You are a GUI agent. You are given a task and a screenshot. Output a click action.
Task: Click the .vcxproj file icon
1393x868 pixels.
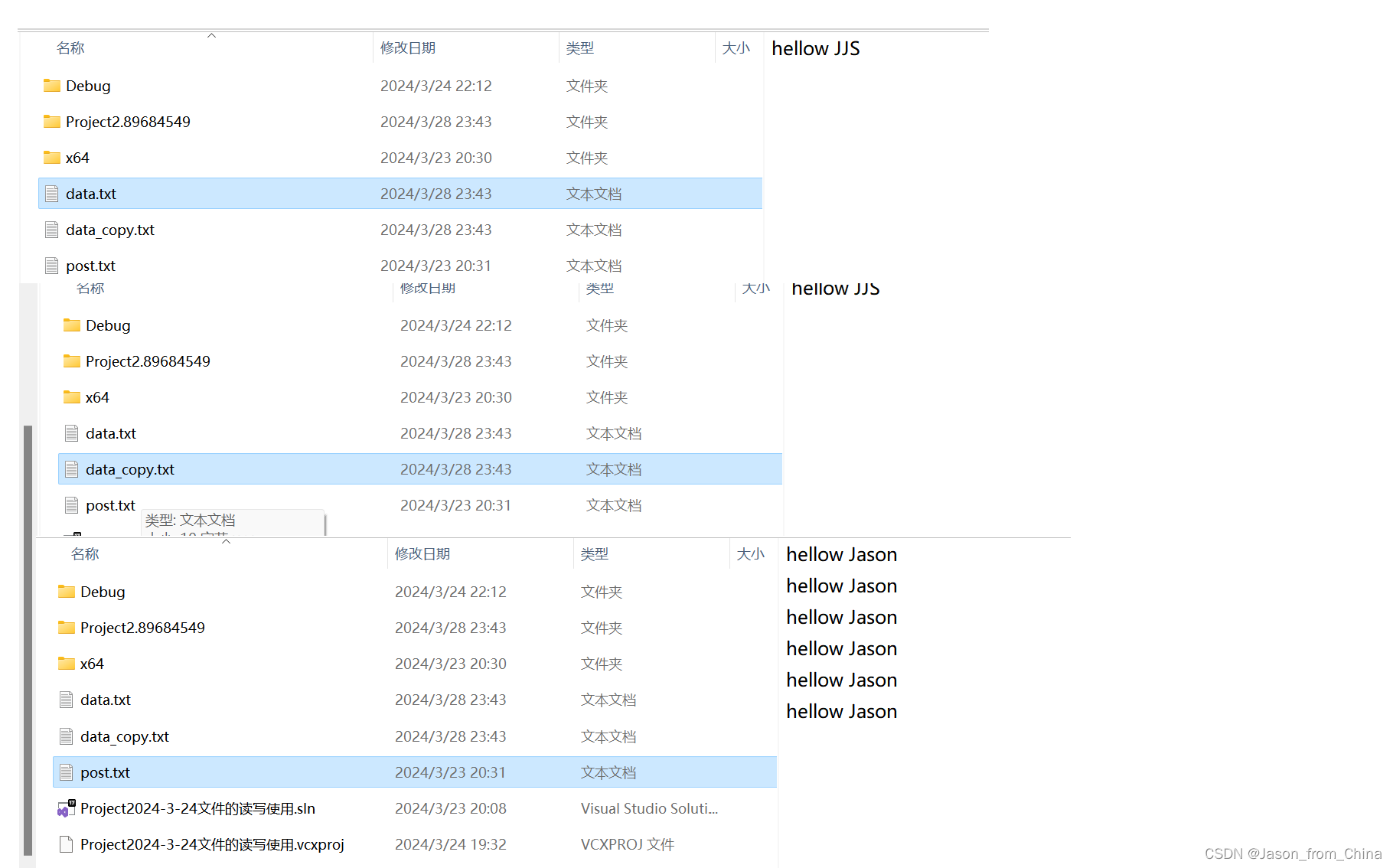pyautogui.click(x=67, y=844)
